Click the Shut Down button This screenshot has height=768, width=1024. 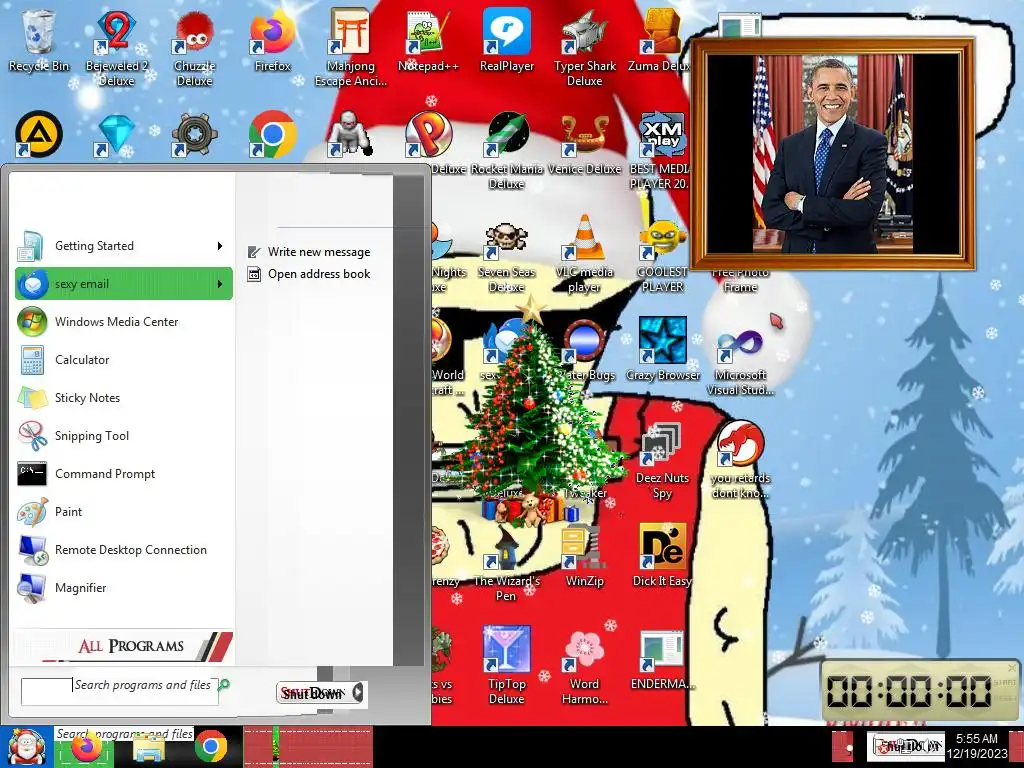pyautogui.click(x=314, y=693)
